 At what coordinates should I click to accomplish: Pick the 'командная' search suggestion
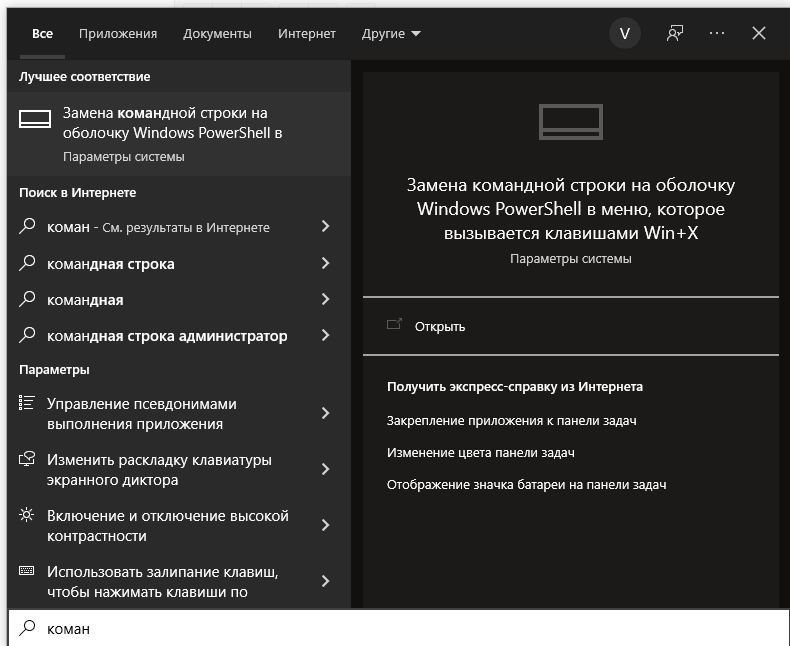[x=85, y=300]
